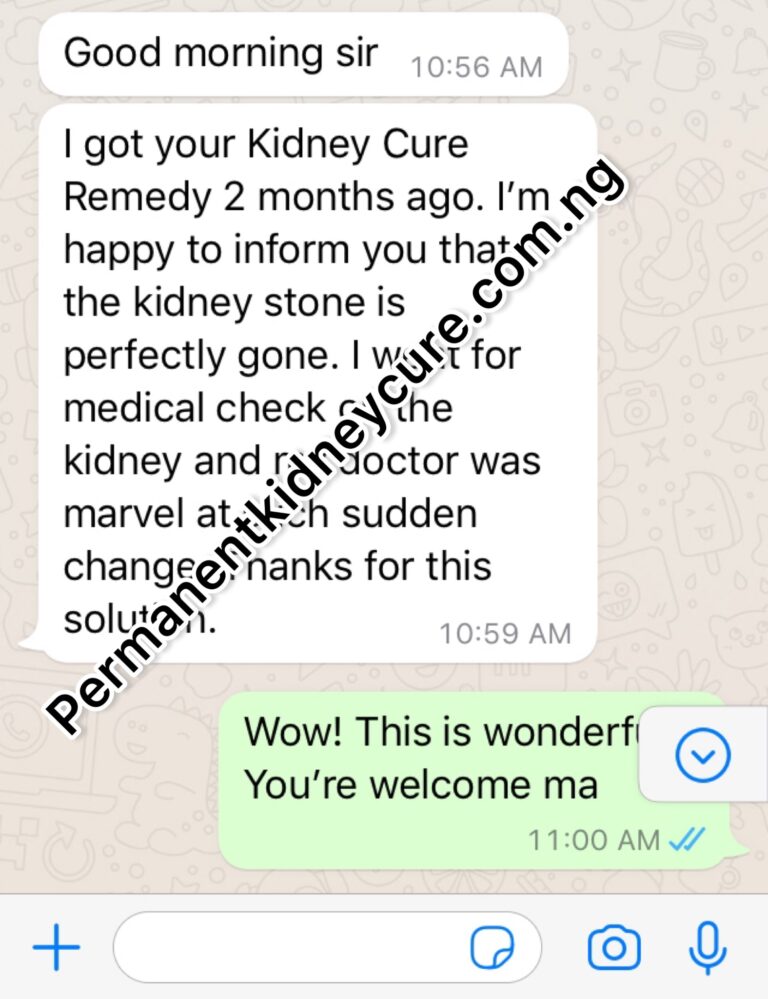This screenshot has height=999, width=768.
Task: Tap the 11:00 AM timestamp
Action: (x=594, y=840)
